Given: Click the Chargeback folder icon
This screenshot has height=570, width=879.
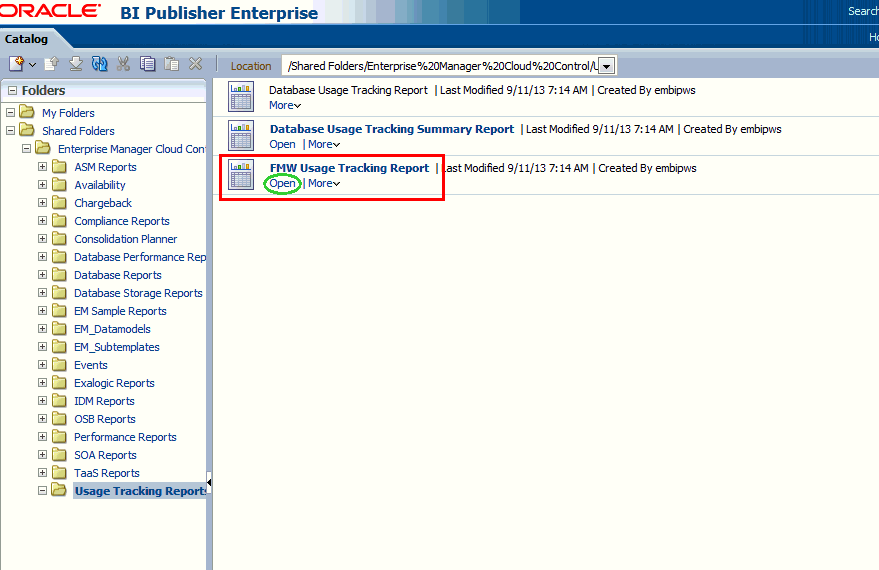Looking at the screenshot, I should pos(59,202).
